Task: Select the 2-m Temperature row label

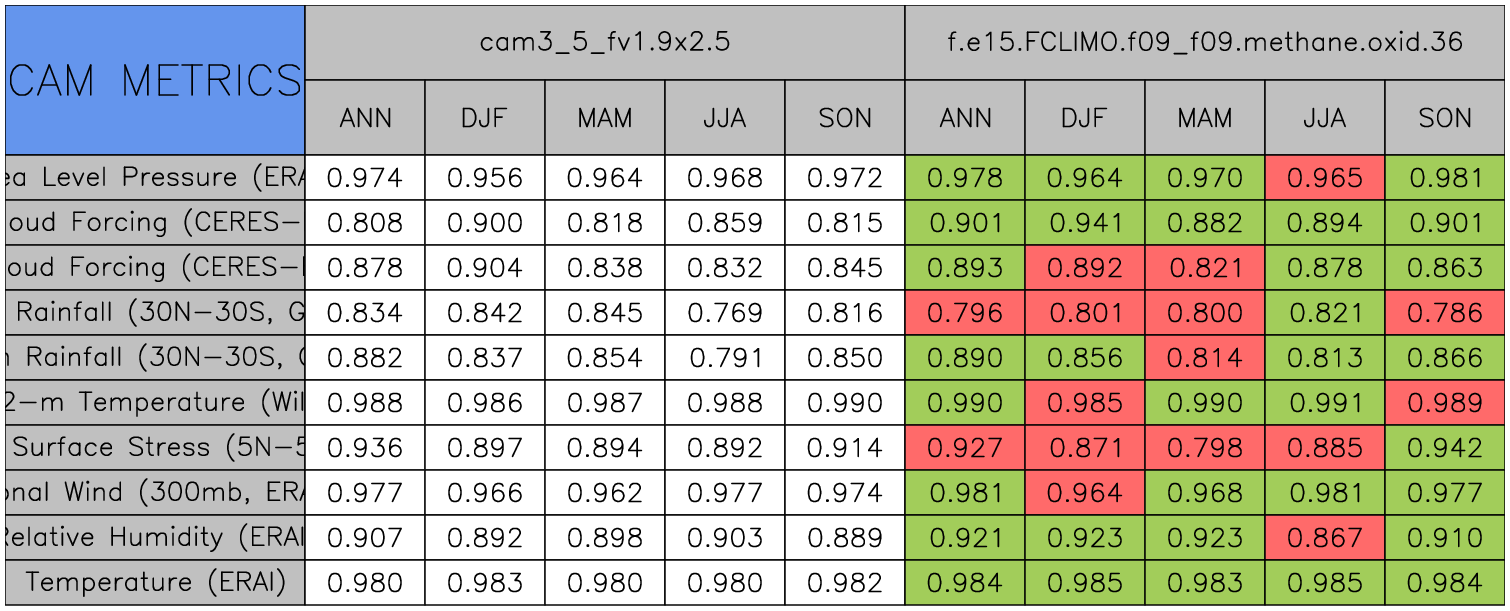Action: (x=155, y=402)
